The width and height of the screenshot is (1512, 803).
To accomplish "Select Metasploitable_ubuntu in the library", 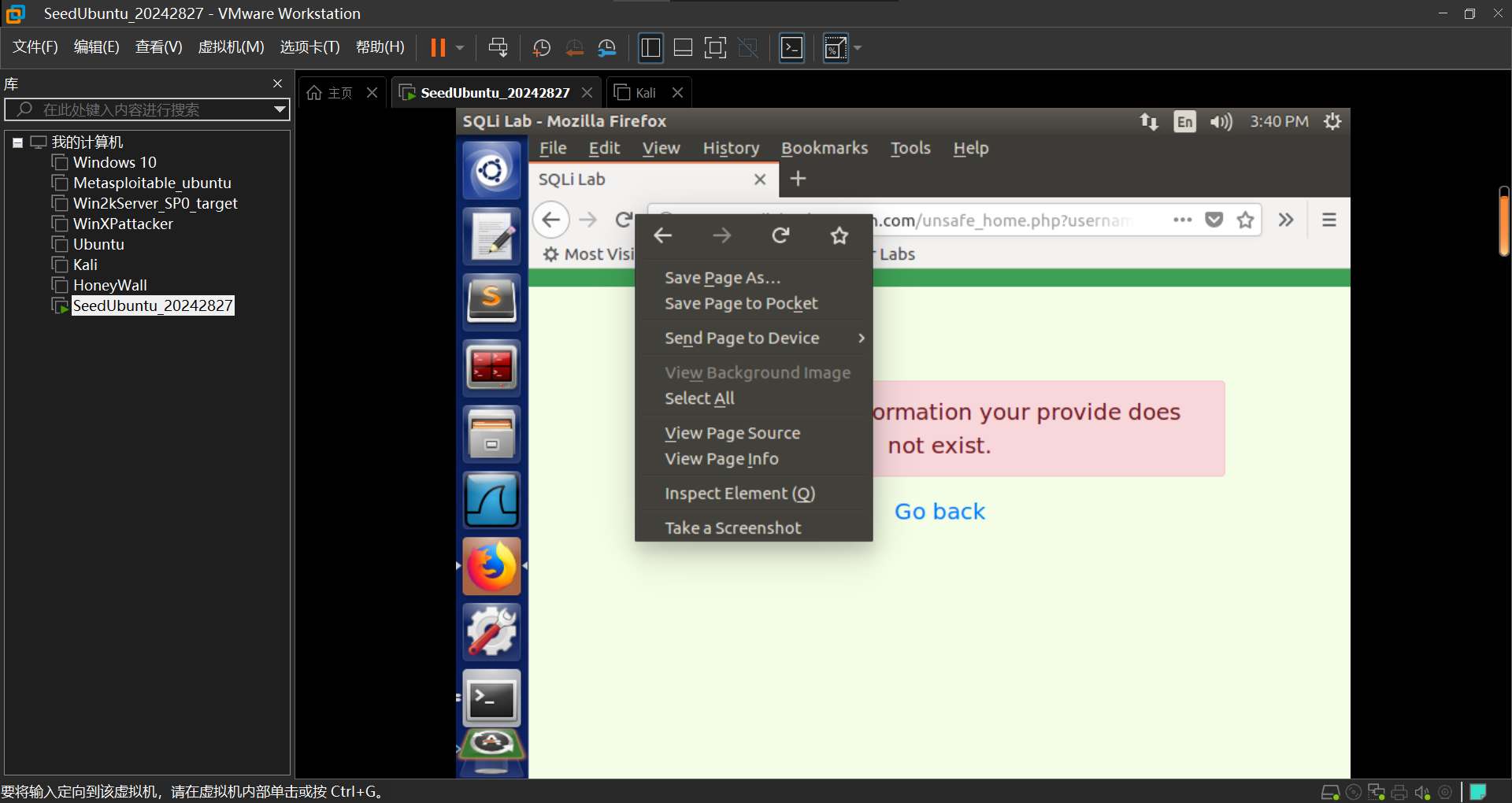I will point(152,183).
